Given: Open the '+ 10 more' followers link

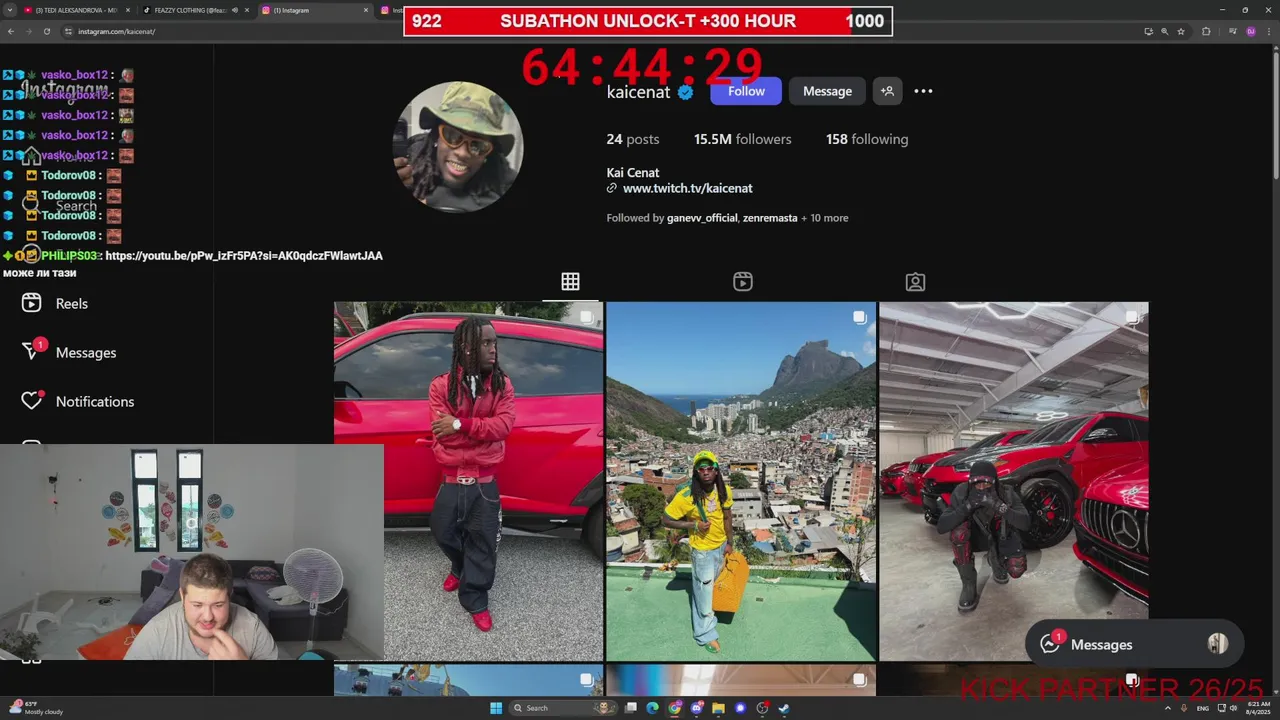Looking at the screenshot, I should click(825, 218).
